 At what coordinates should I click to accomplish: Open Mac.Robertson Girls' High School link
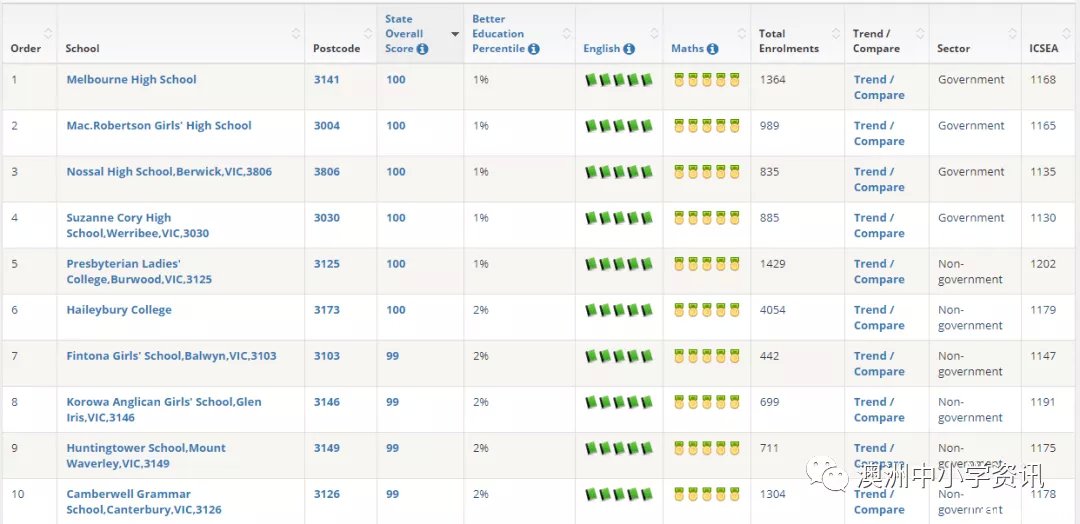[x=159, y=126]
